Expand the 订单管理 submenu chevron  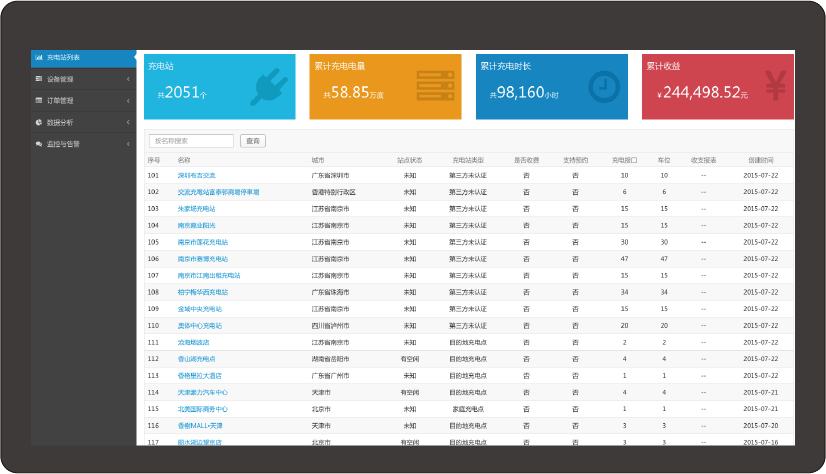click(x=128, y=100)
